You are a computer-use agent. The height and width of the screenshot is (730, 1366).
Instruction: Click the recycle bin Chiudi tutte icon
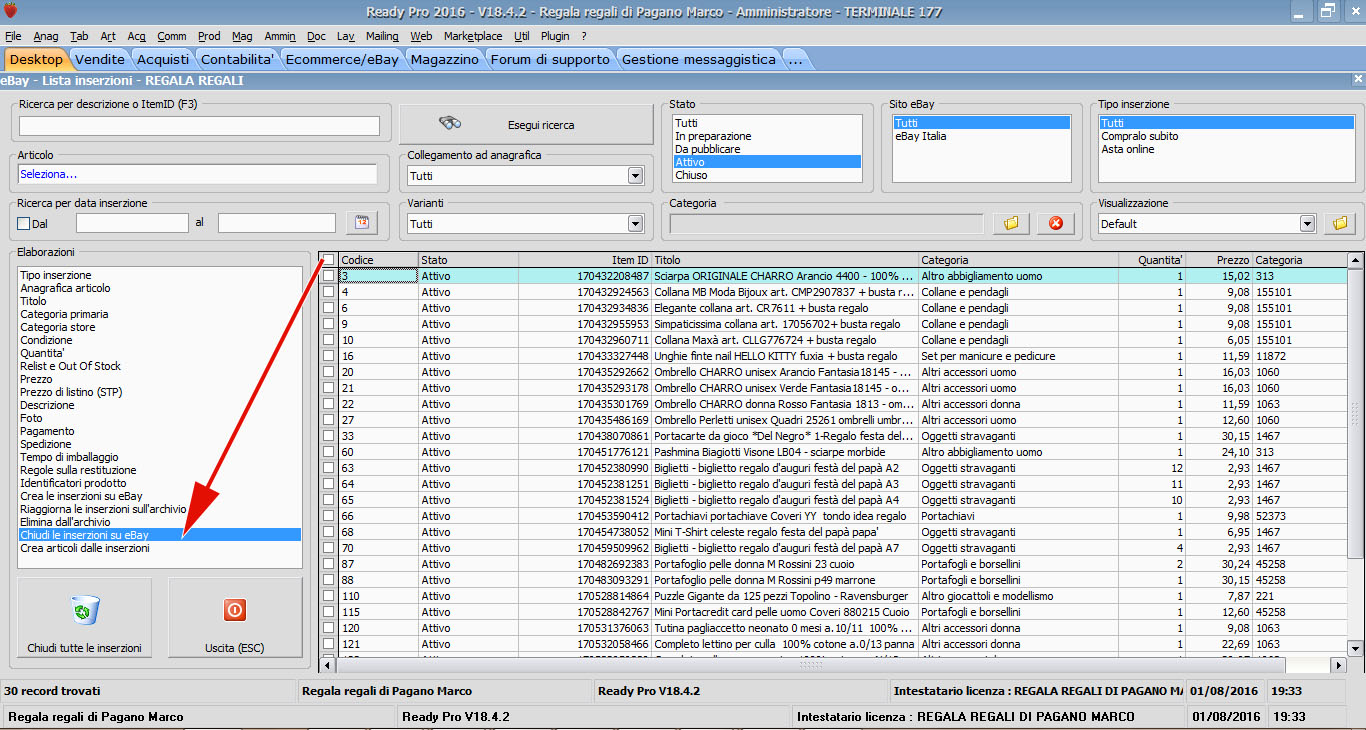pos(85,609)
